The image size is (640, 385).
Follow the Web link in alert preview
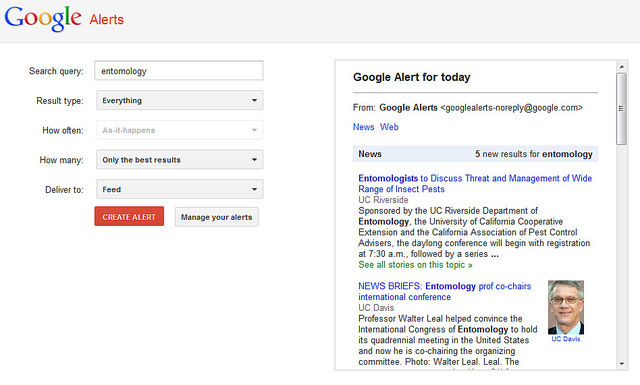coord(389,127)
